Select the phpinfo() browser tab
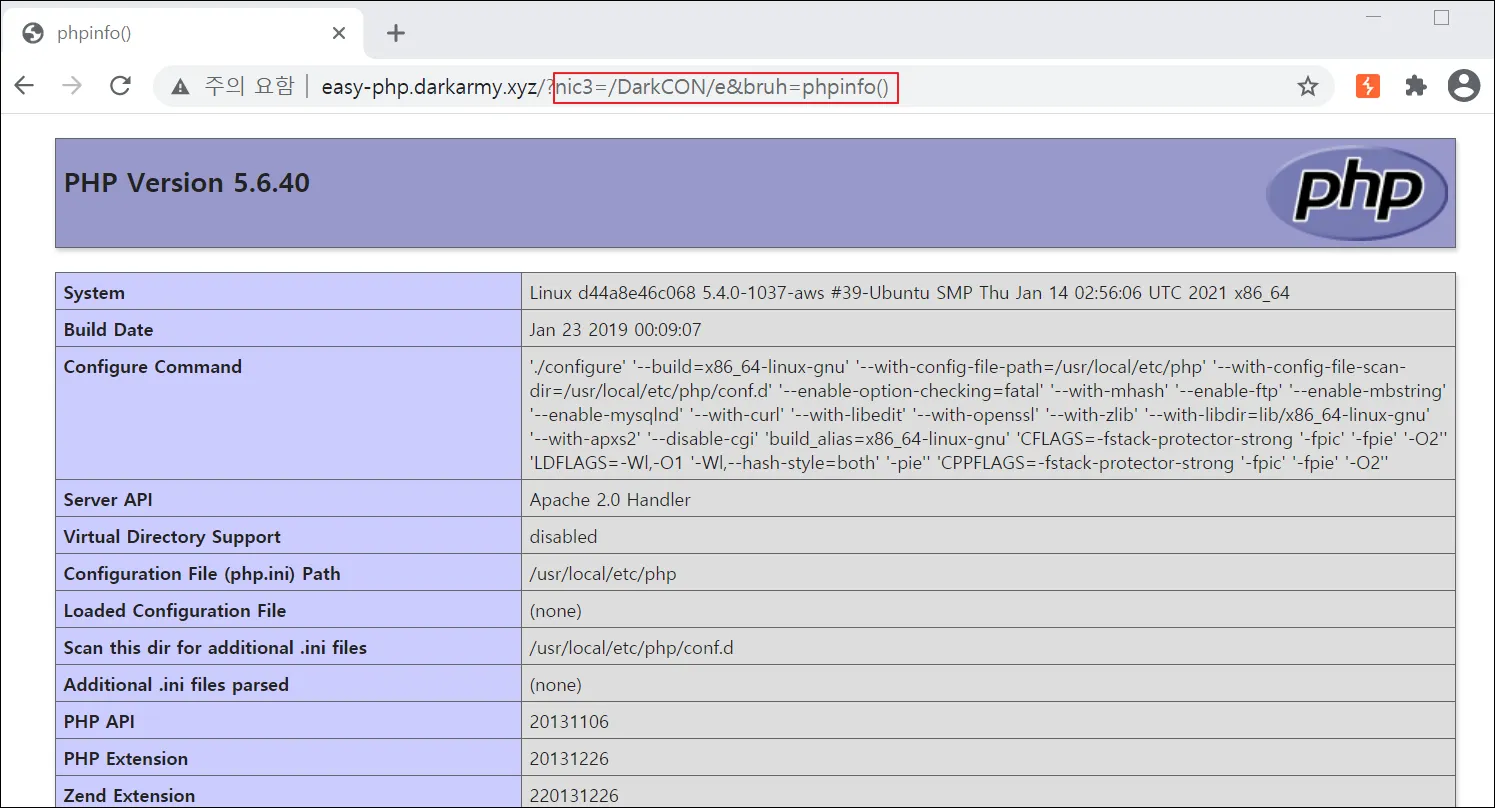 click(x=185, y=33)
